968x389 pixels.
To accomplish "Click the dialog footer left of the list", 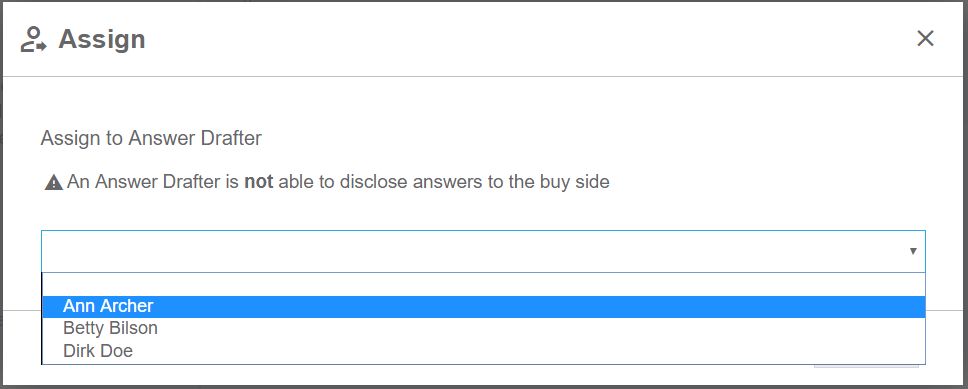I will tap(22, 347).
